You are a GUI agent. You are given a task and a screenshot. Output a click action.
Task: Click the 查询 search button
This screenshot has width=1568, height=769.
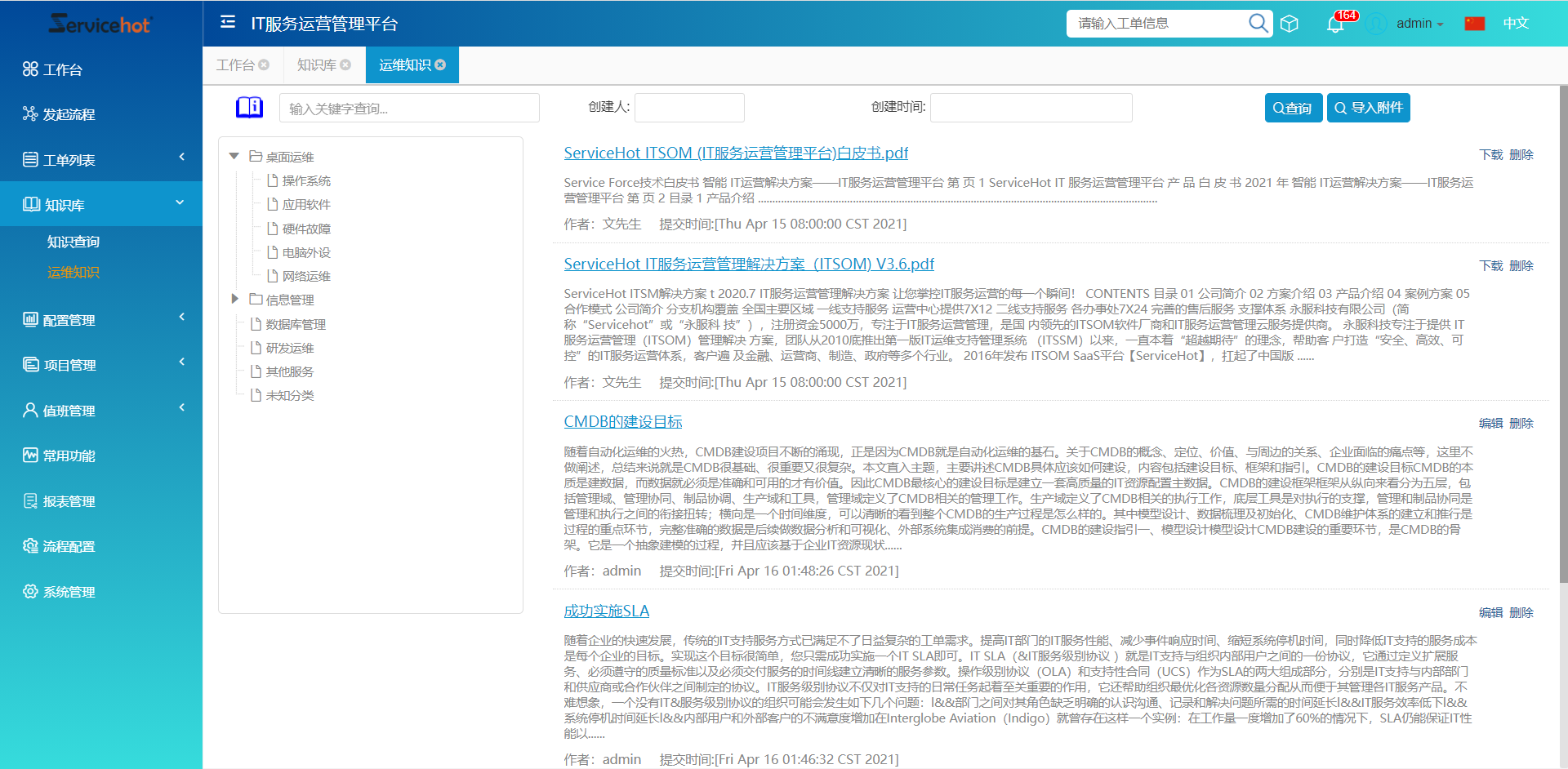(1293, 108)
